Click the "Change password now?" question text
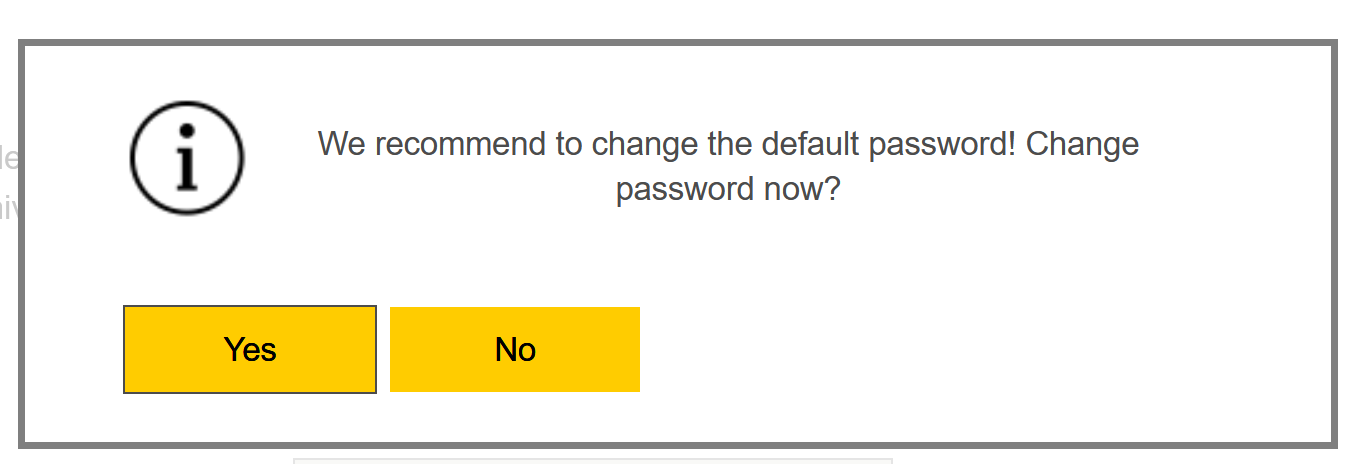 coord(728,189)
